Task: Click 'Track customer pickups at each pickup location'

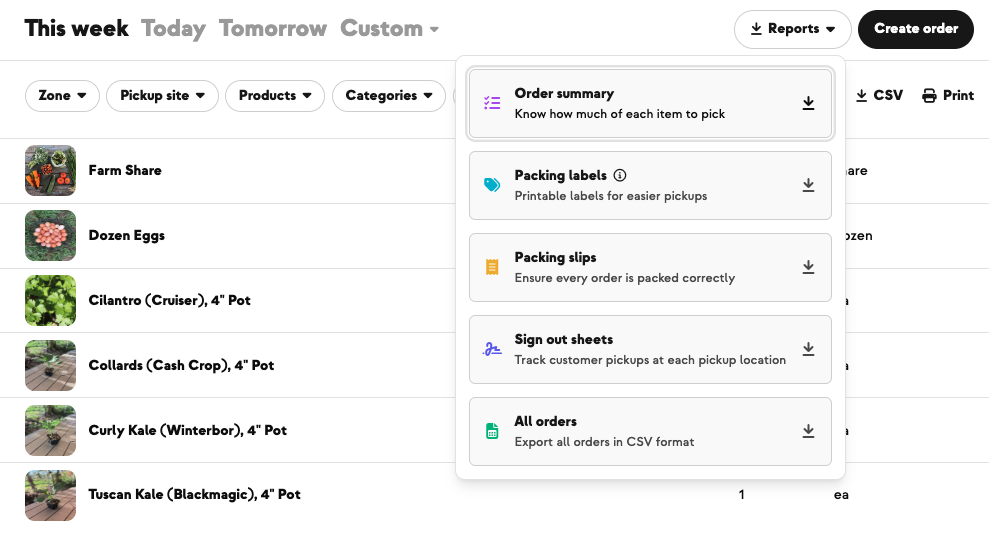Action: [650, 360]
